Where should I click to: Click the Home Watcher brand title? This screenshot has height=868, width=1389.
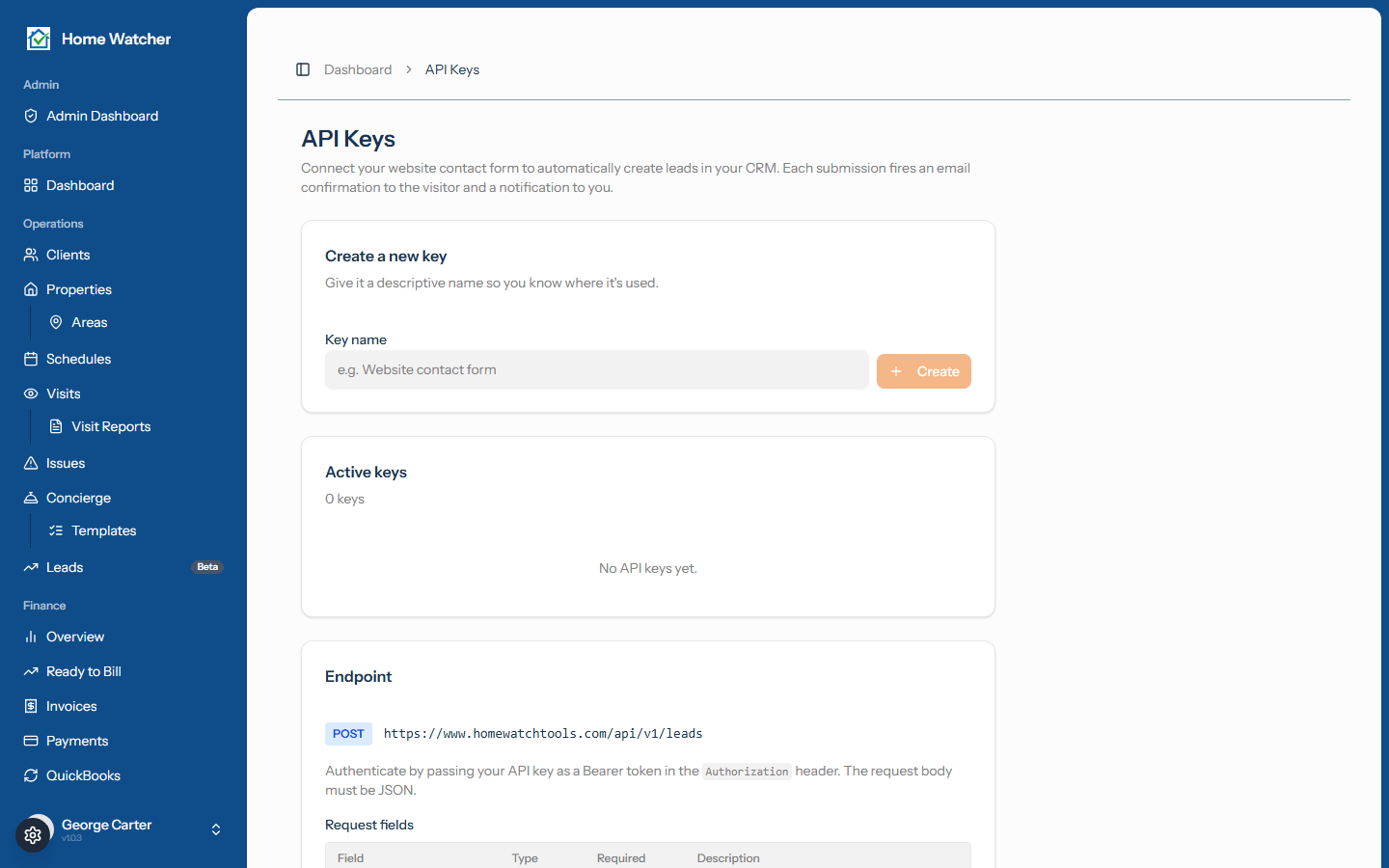[x=116, y=39]
